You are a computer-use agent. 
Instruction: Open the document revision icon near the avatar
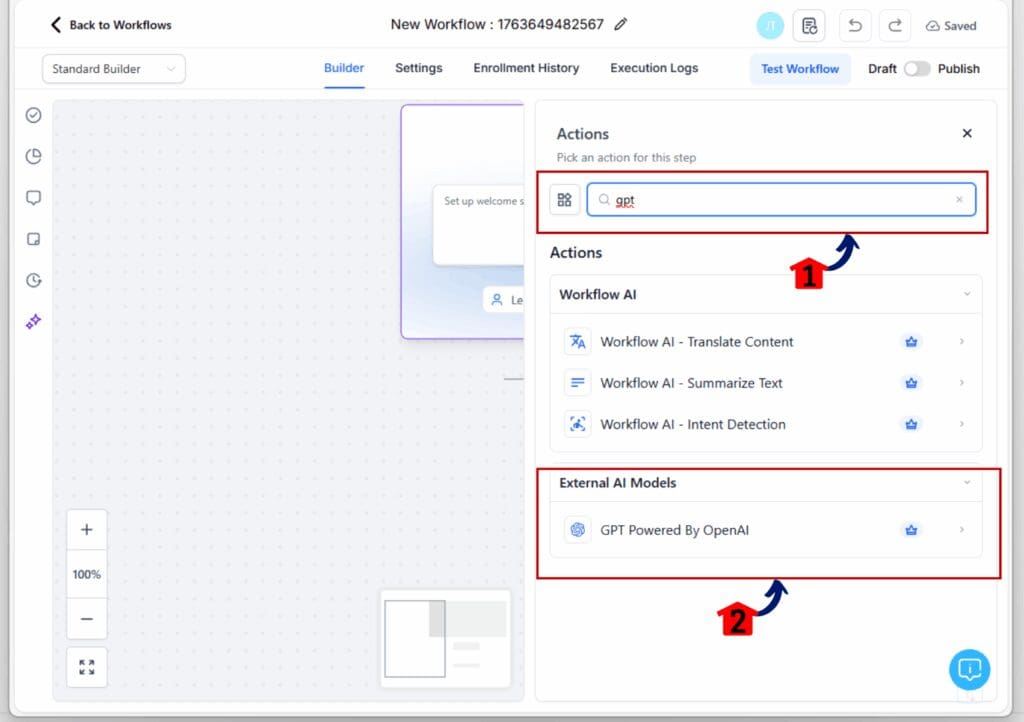pyautogui.click(x=810, y=25)
